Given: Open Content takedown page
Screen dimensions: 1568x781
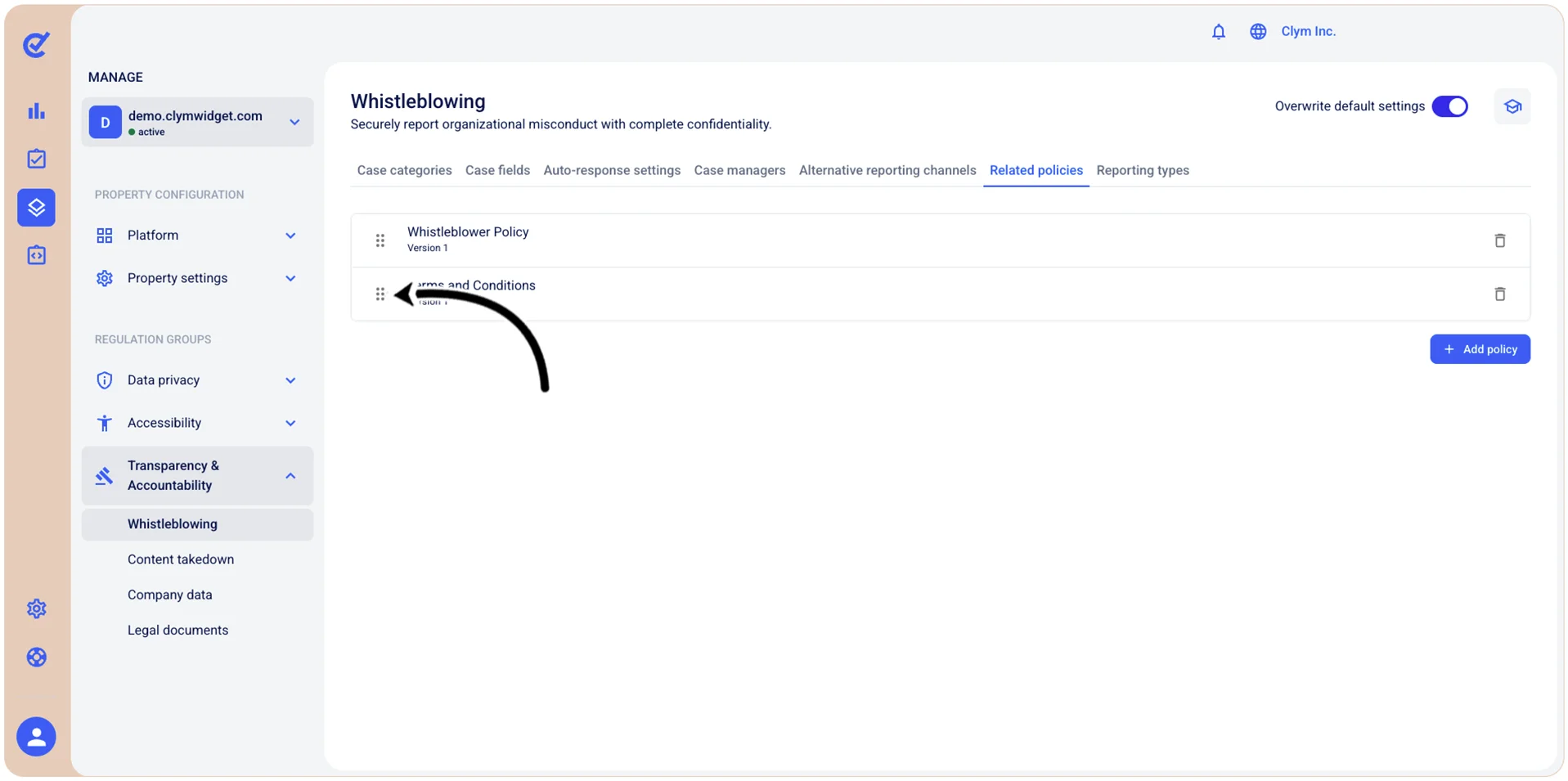Looking at the screenshot, I should 181,559.
